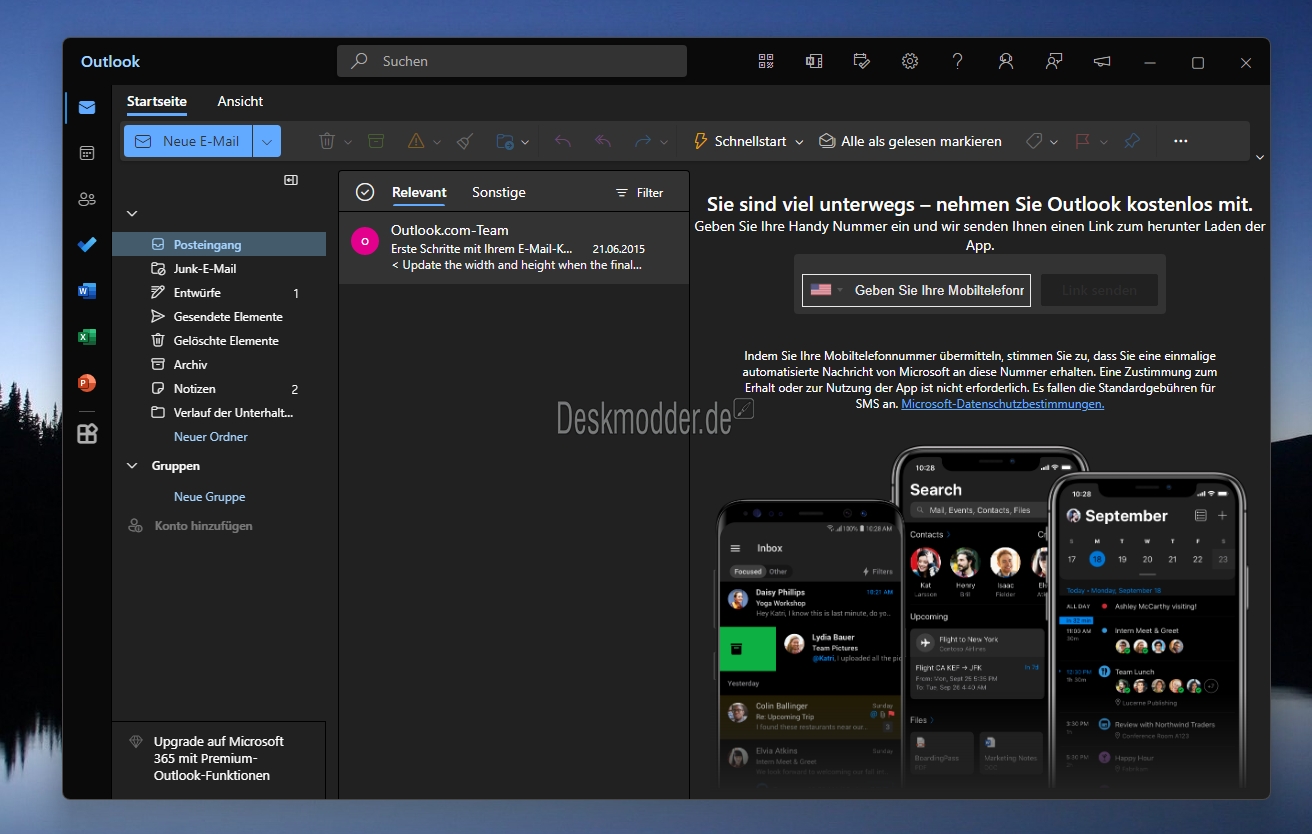Open country code flag dropdown
Screen dimensions: 1312x834
[827, 290]
